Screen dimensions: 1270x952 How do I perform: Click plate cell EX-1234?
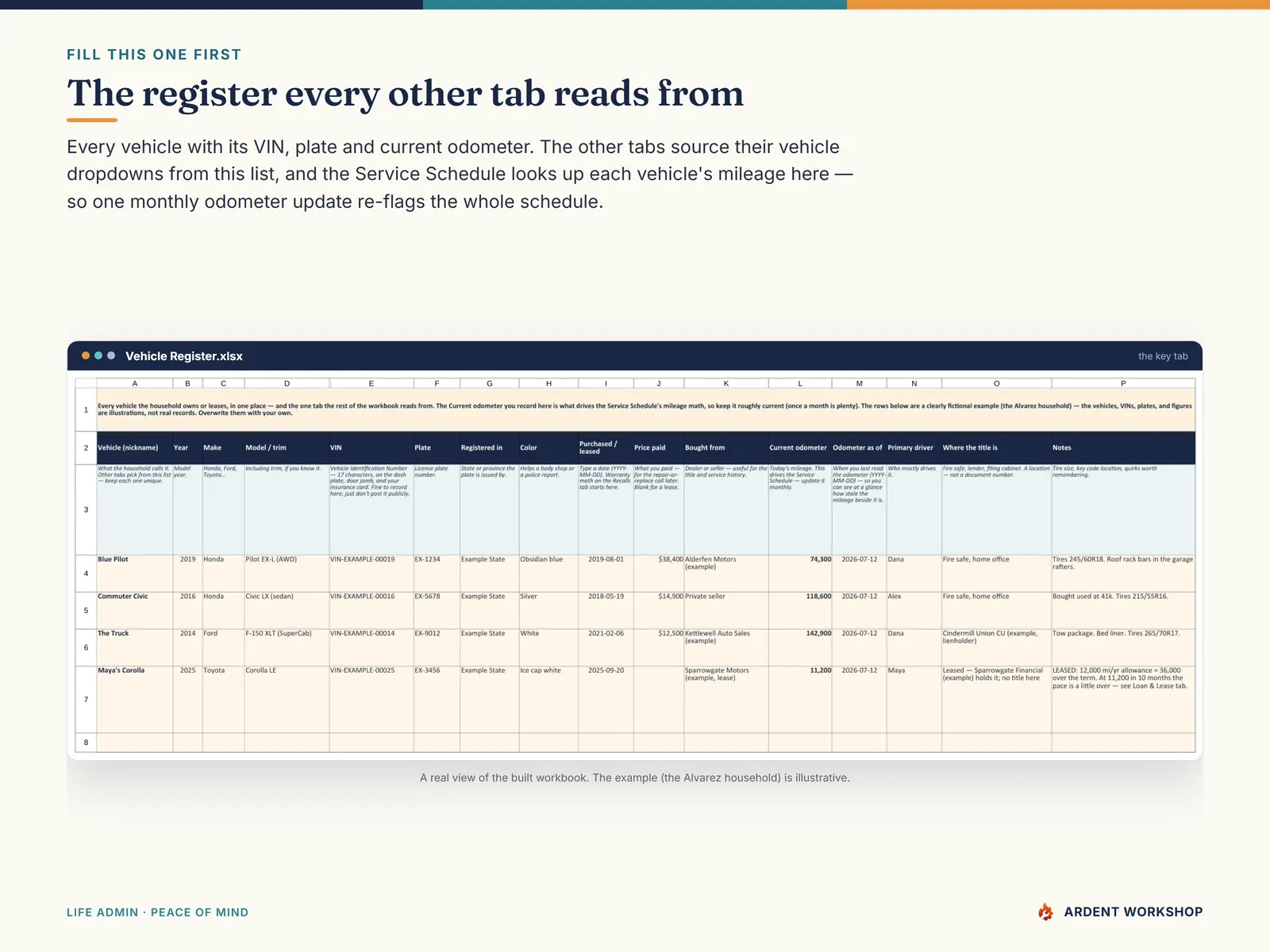437,573
